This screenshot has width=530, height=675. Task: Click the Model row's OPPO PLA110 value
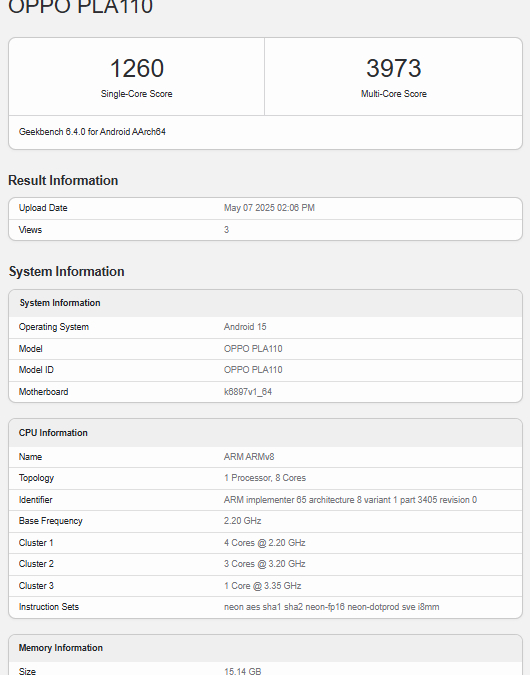point(253,349)
